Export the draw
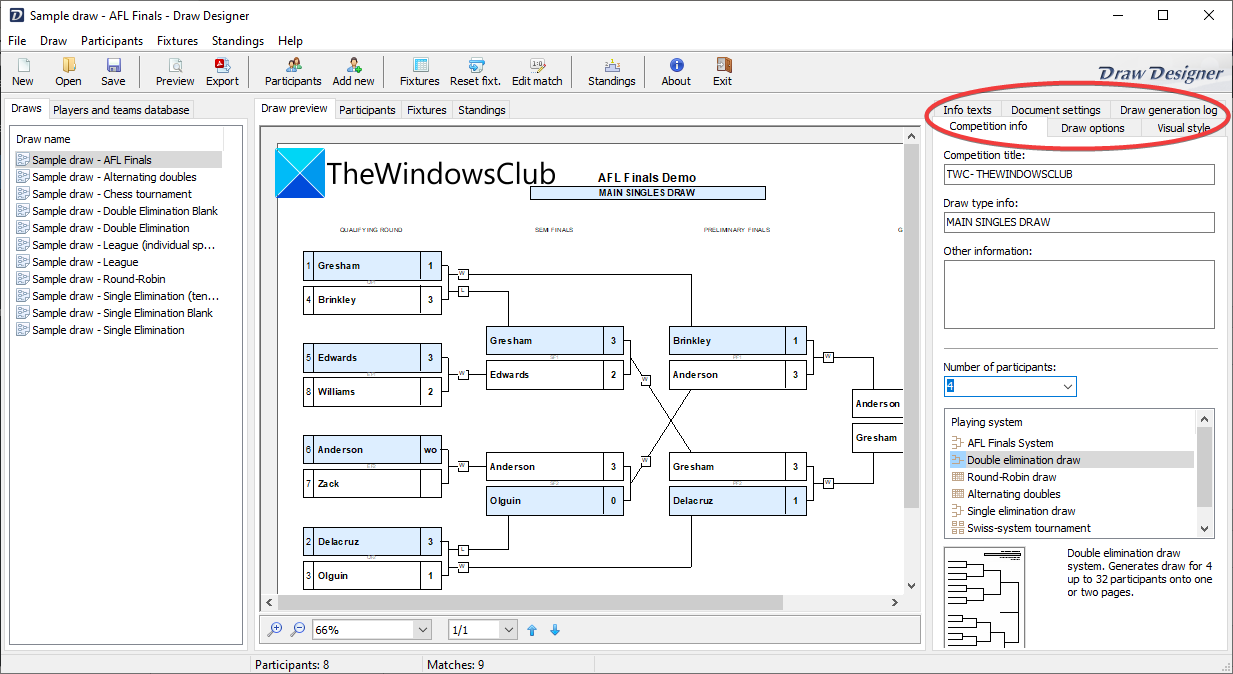This screenshot has height=674, width=1233. [x=222, y=71]
